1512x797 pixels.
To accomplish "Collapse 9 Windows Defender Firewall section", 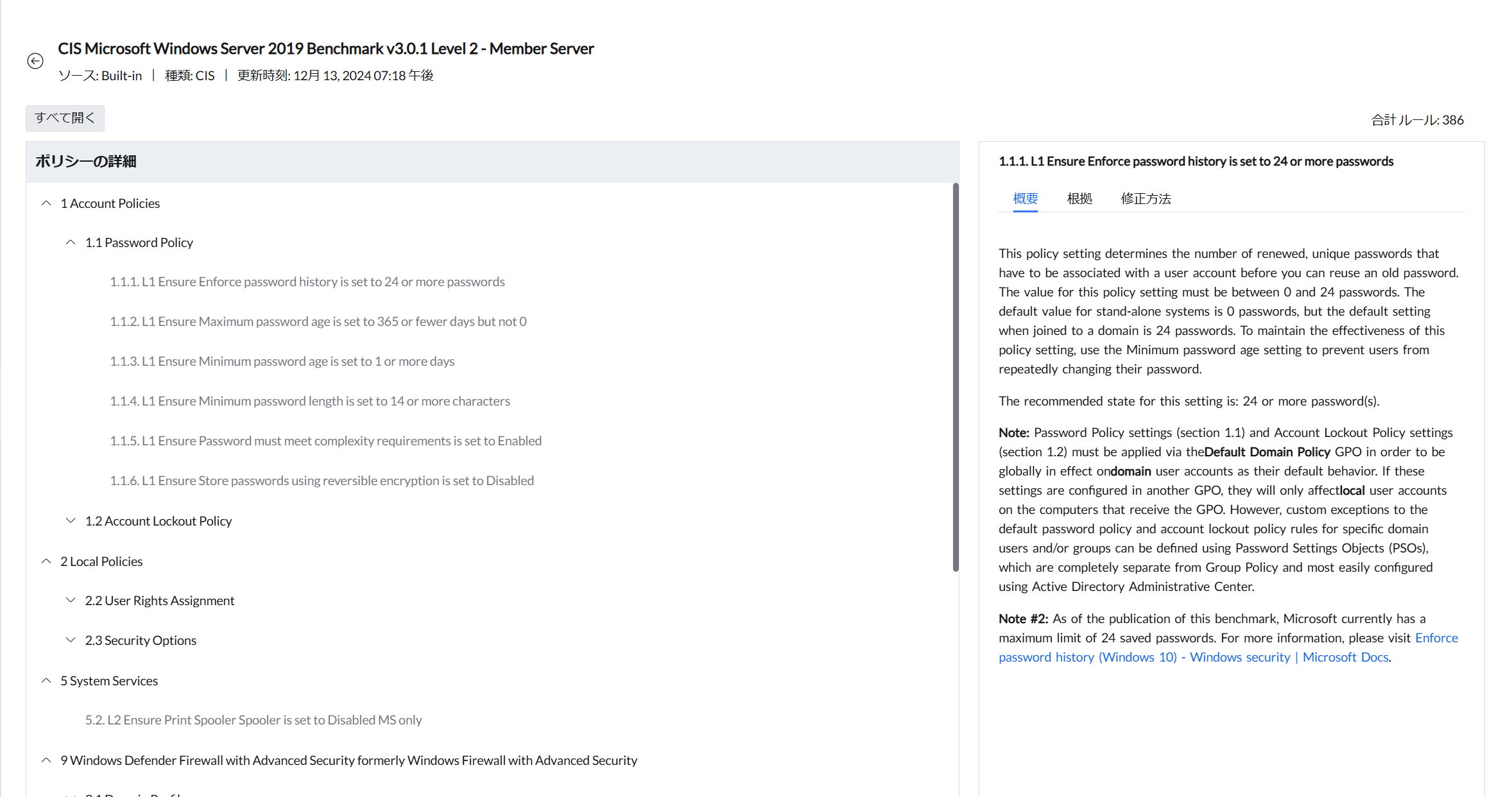I will point(46,760).
